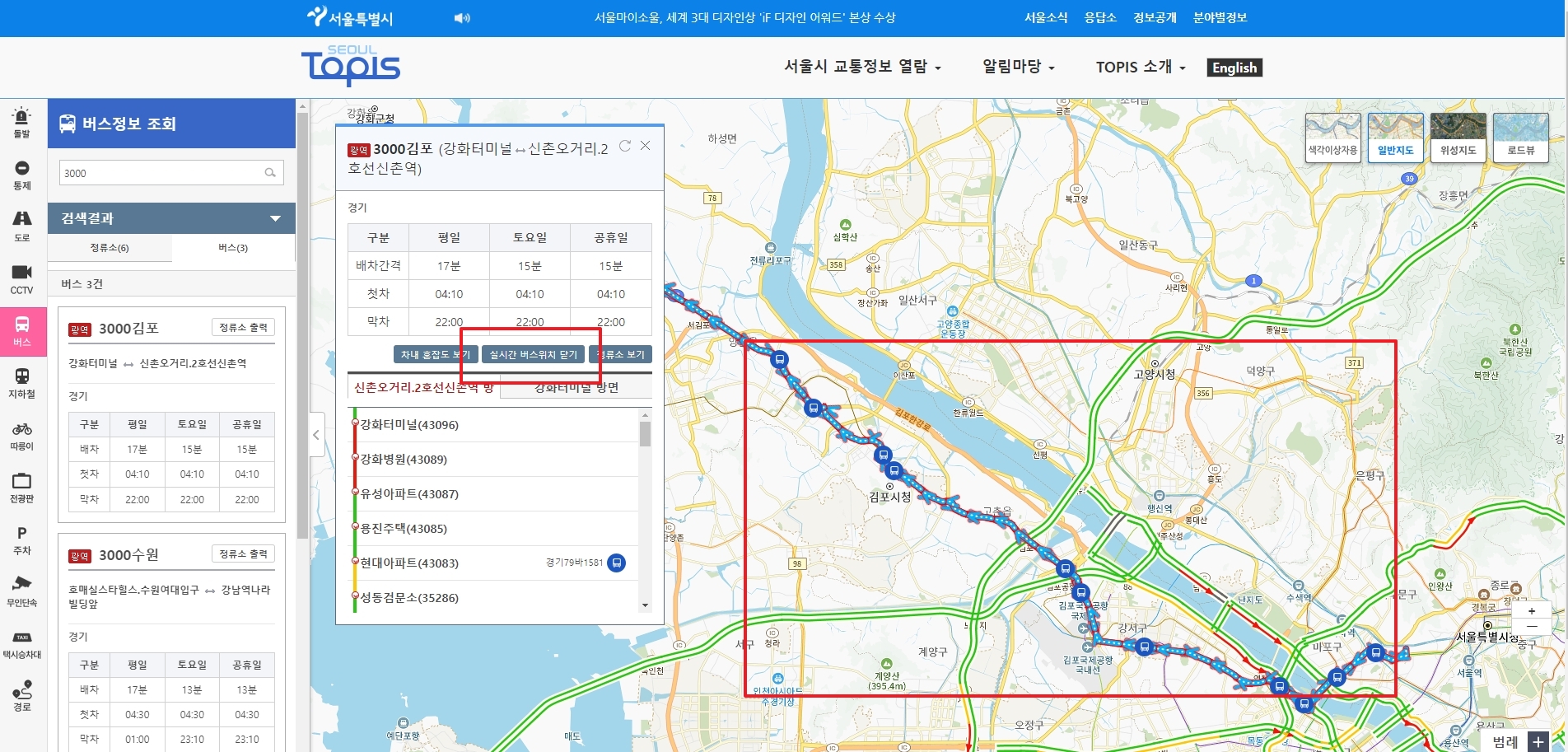Open 알림마당 dropdown menu
This screenshot has height=752, width=1568.
[x=1019, y=67]
